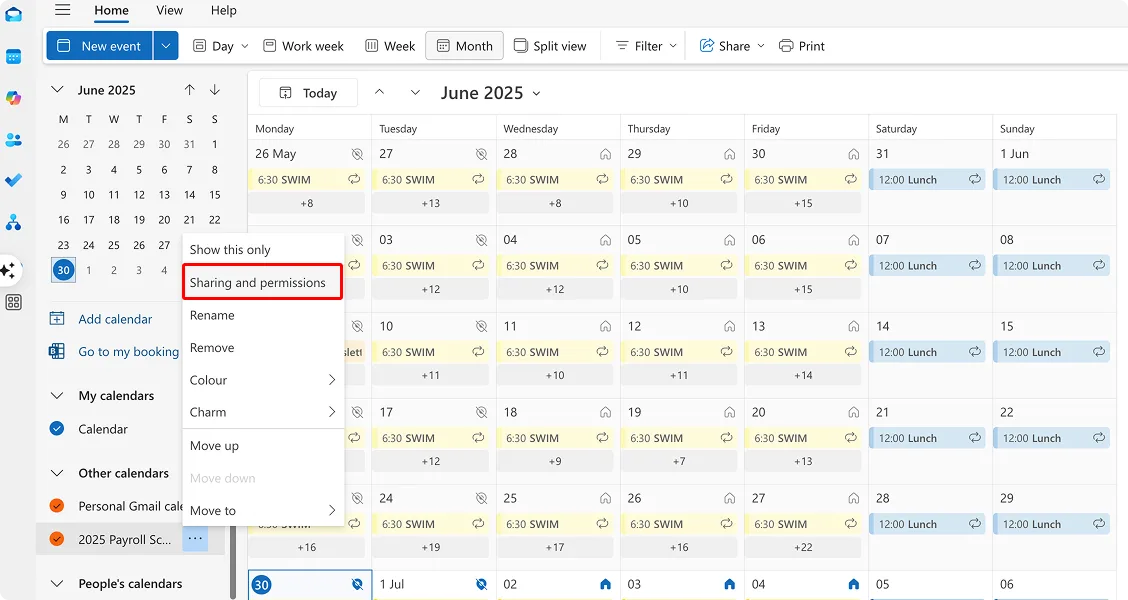This screenshot has height=600, width=1128.
Task: Toggle the Personal Gmail calendar checkbox
Action: pos(57,506)
